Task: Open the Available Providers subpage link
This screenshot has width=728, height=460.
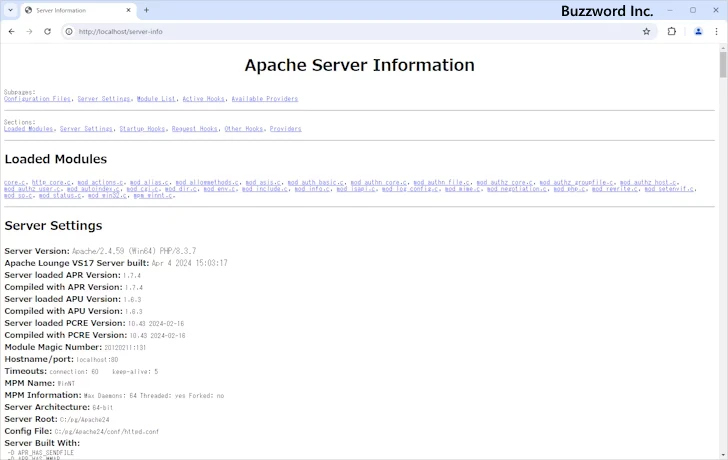Action: click(265, 99)
